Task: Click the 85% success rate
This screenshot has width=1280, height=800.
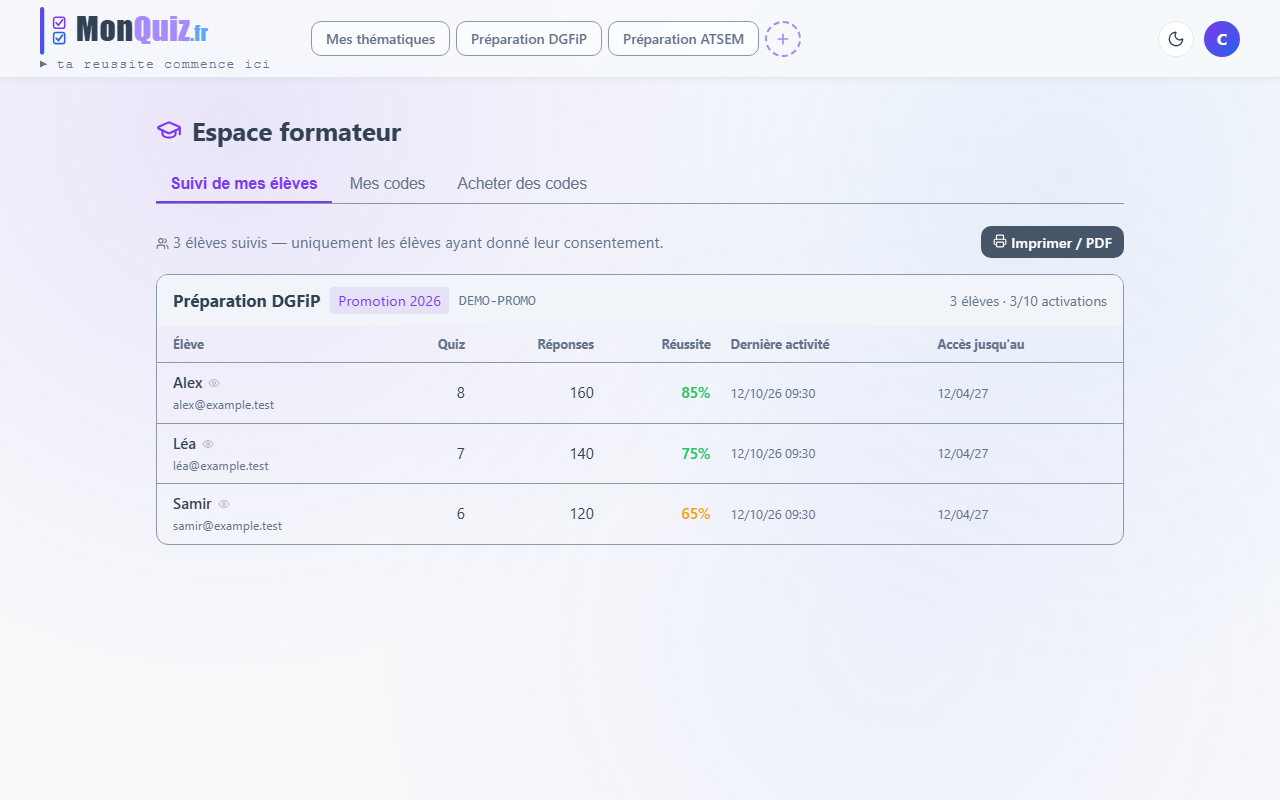Action: coord(696,393)
